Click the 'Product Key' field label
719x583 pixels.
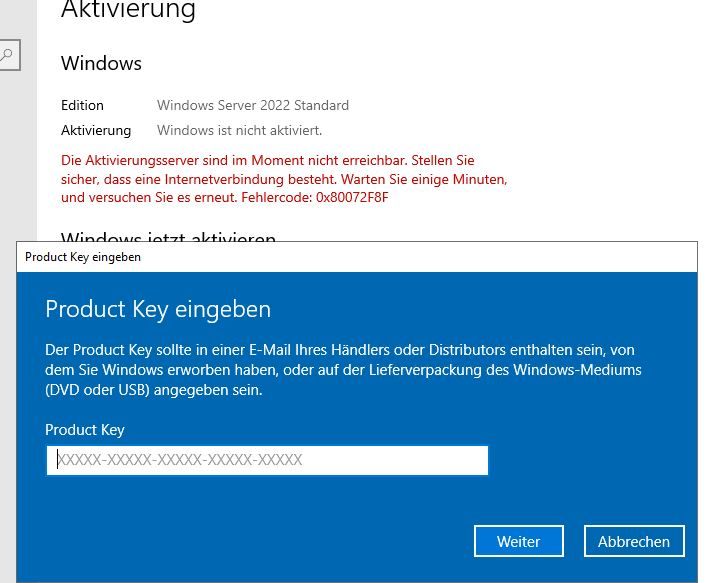coord(85,430)
